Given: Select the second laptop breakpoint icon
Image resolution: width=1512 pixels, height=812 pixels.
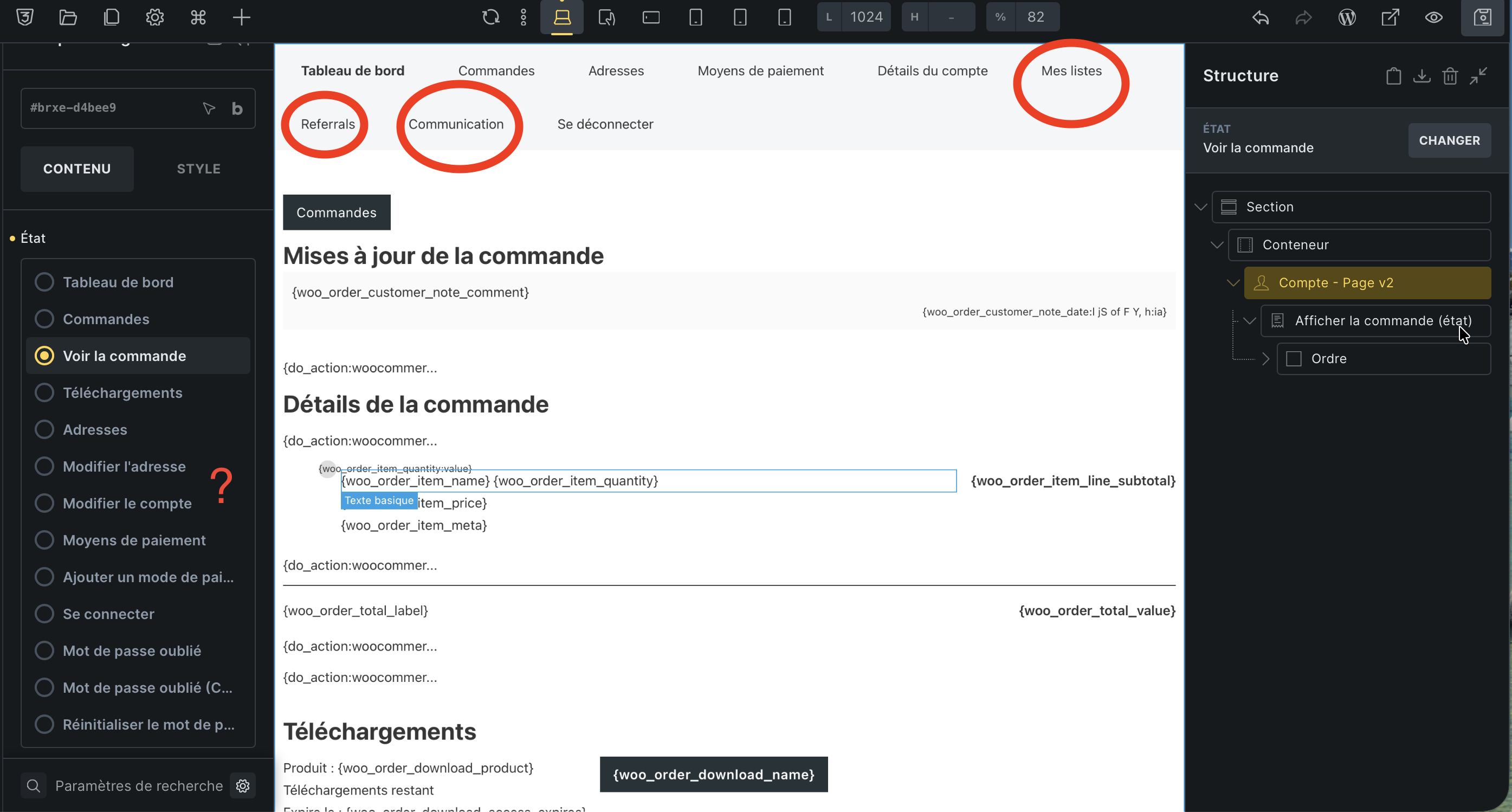Looking at the screenshot, I should pos(606,17).
